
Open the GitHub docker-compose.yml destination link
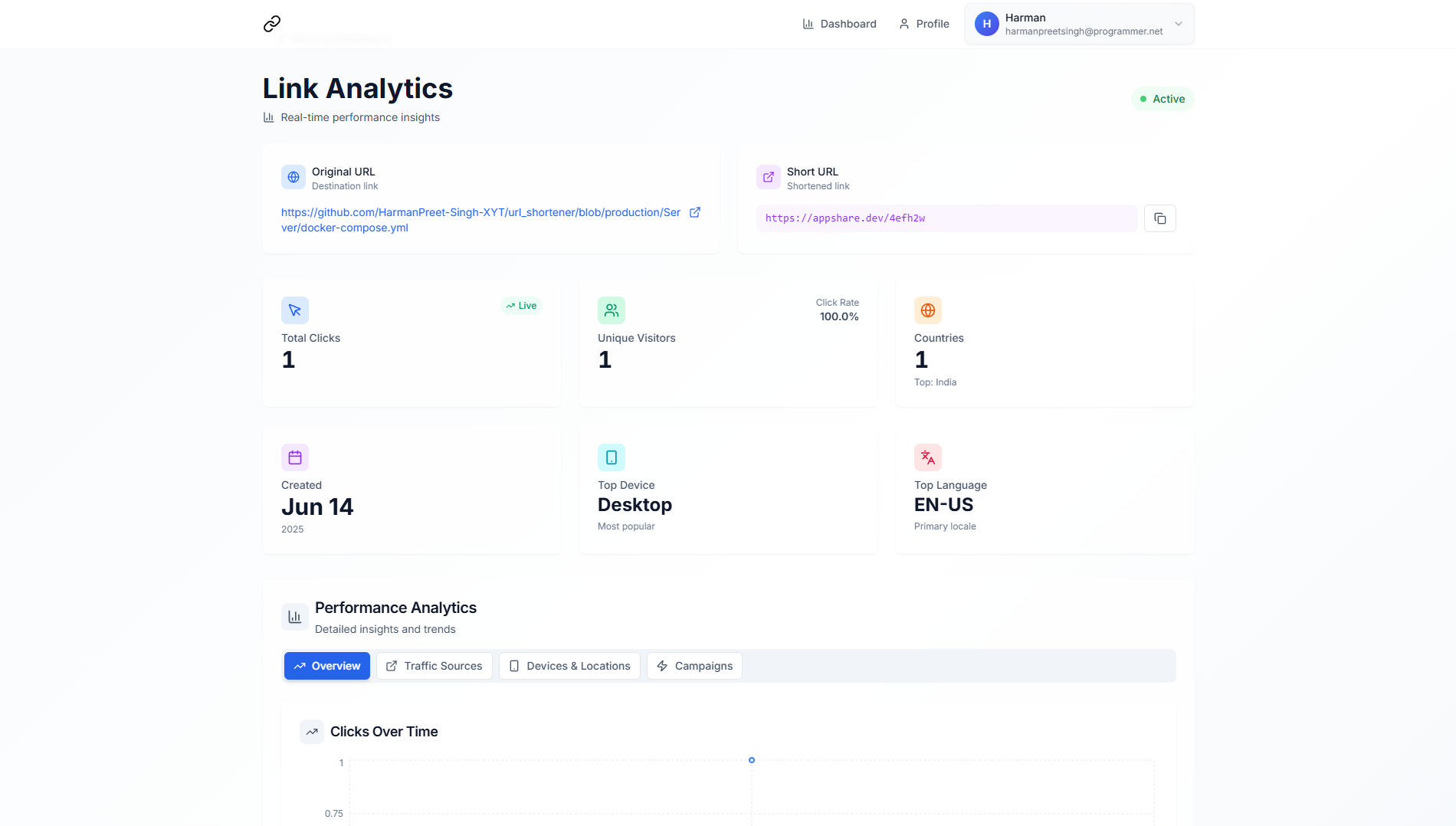click(480, 220)
